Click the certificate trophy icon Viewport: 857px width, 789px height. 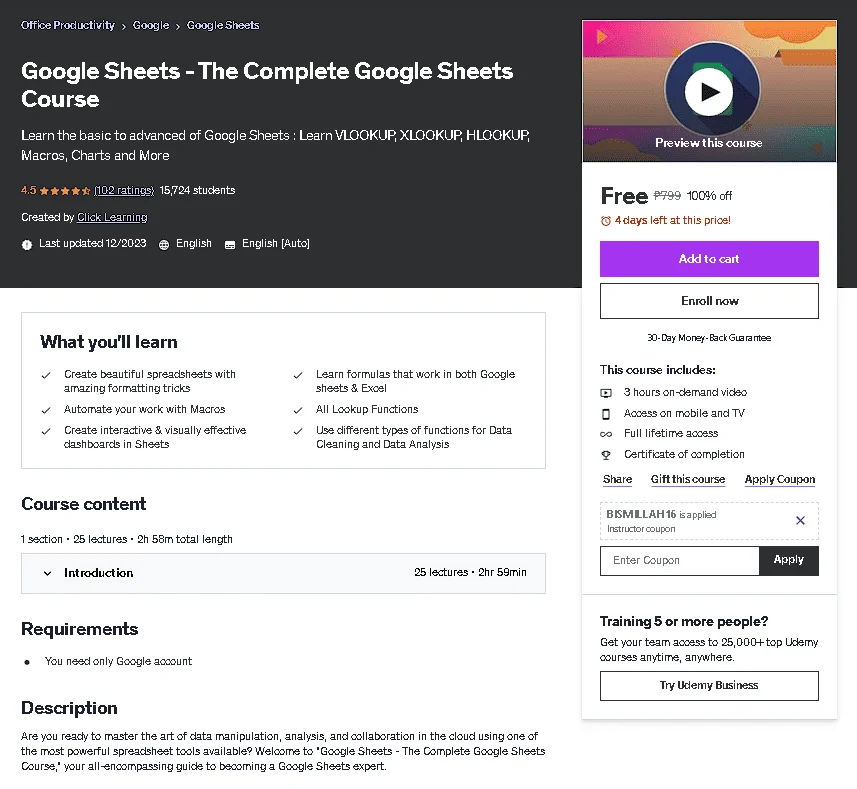[x=606, y=455]
